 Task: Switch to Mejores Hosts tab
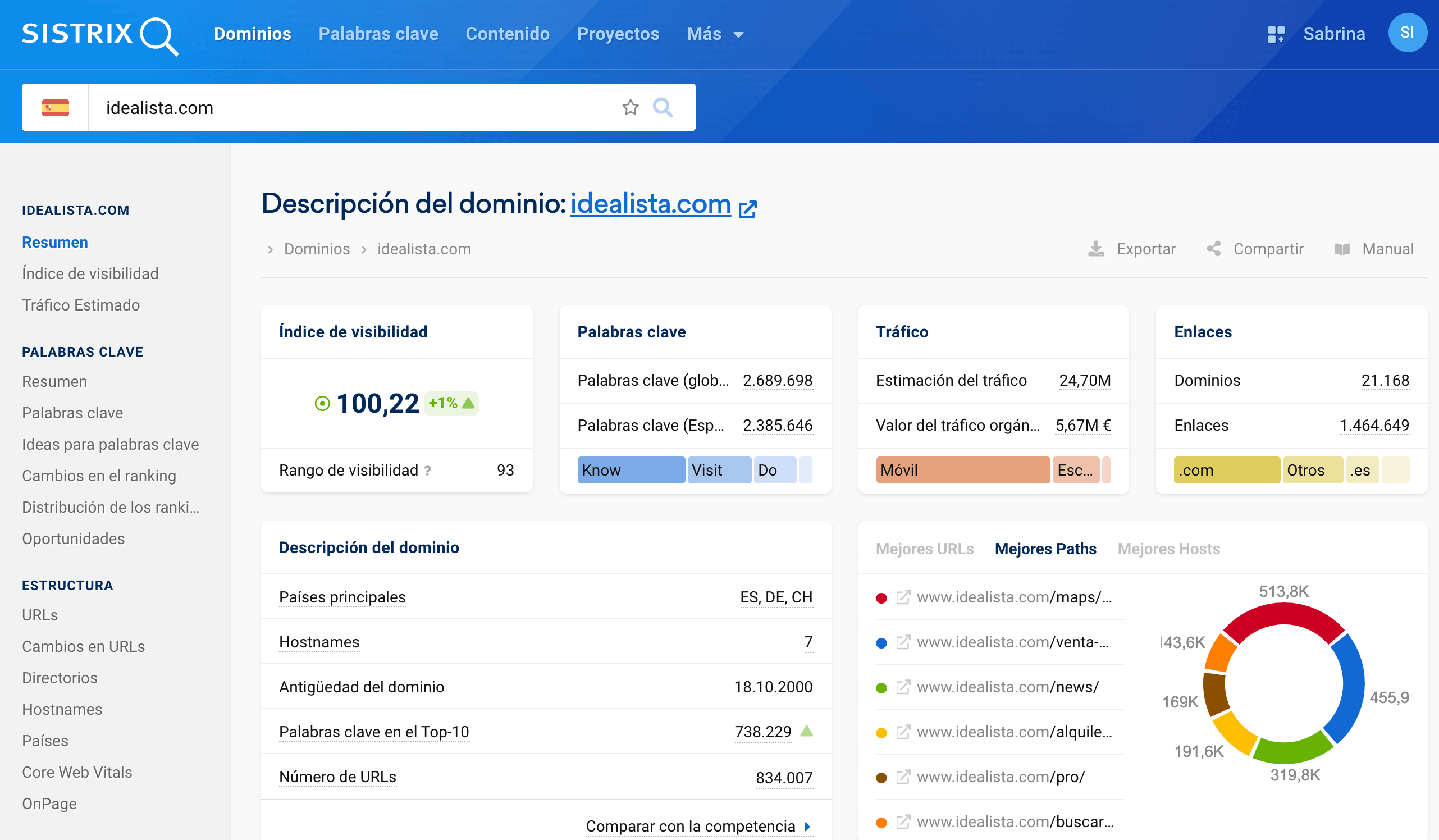(1168, 549)
